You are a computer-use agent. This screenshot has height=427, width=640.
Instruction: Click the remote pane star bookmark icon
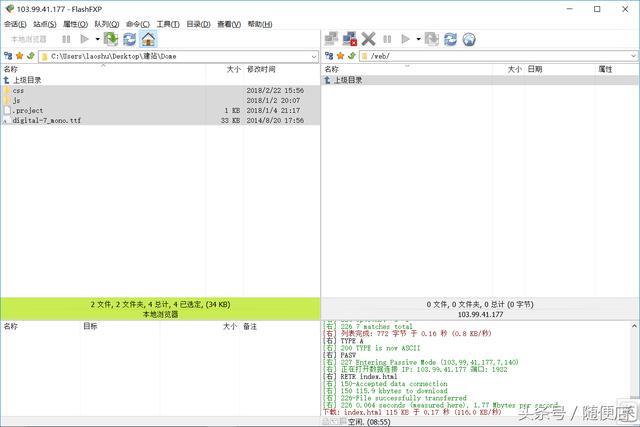click(340, 56)
